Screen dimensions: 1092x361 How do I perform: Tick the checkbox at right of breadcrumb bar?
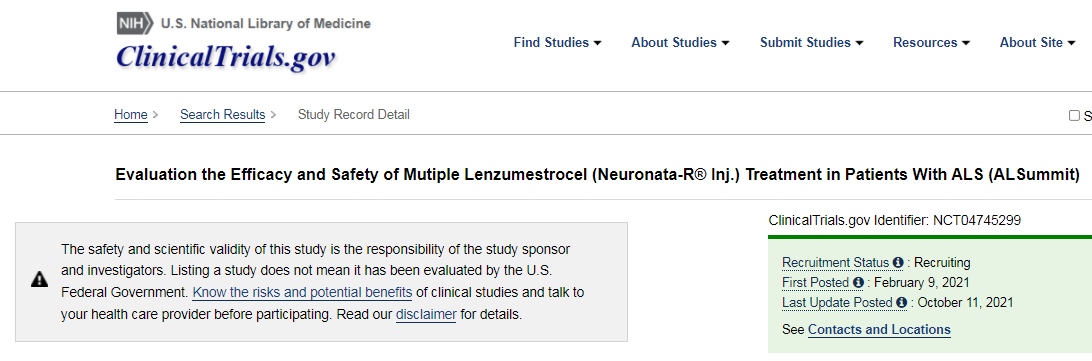point(1074,116)
